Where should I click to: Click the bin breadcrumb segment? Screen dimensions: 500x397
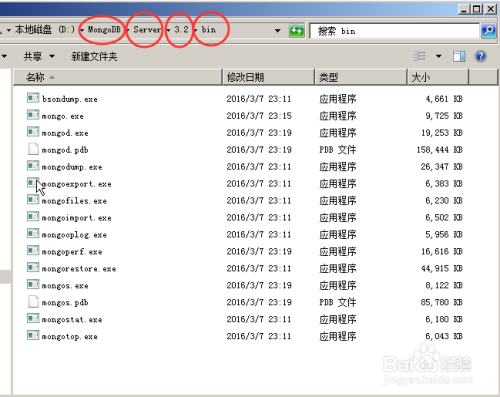coord(208,30)
